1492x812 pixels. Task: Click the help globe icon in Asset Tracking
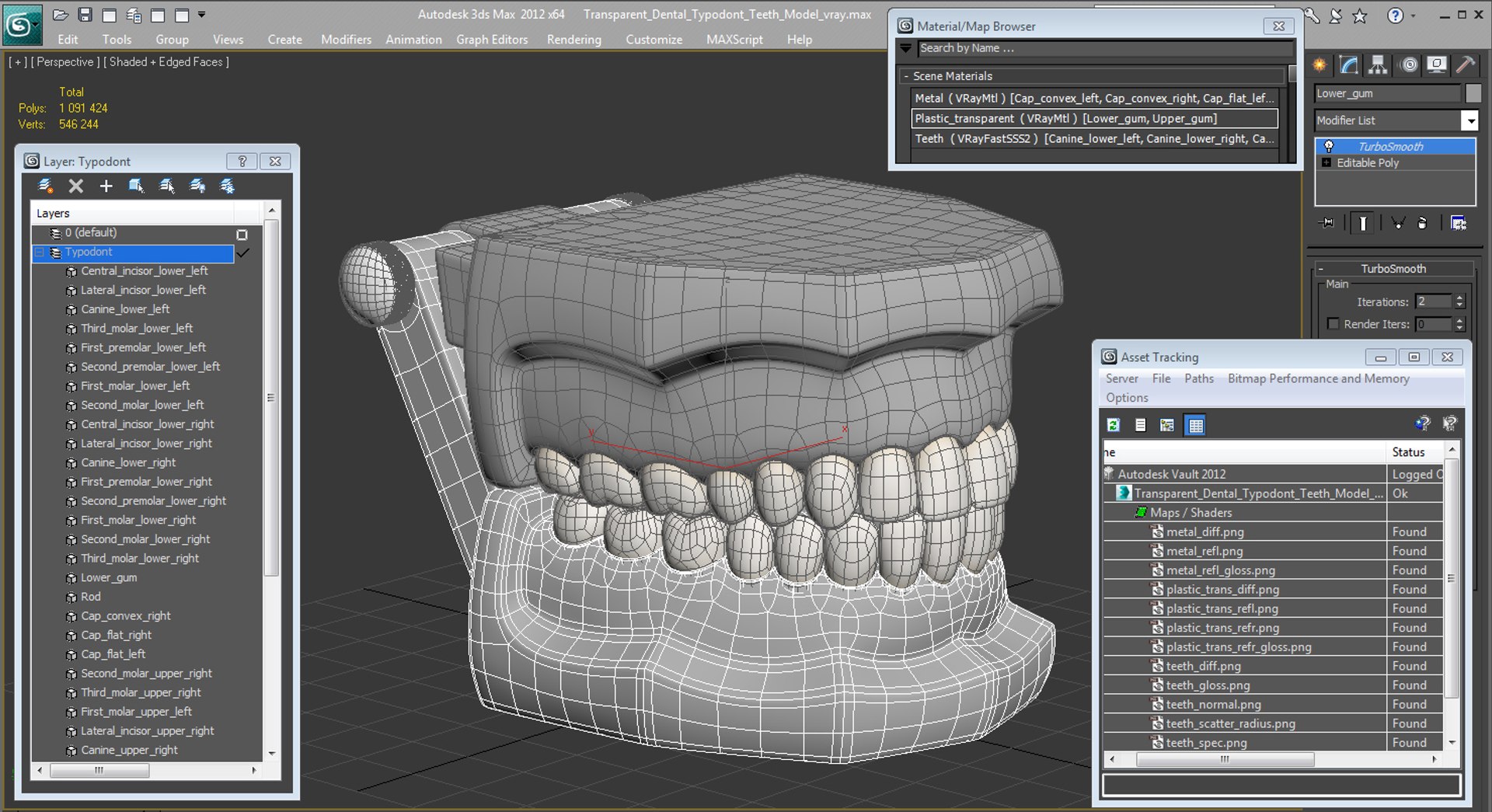[x=1422, y=423]
